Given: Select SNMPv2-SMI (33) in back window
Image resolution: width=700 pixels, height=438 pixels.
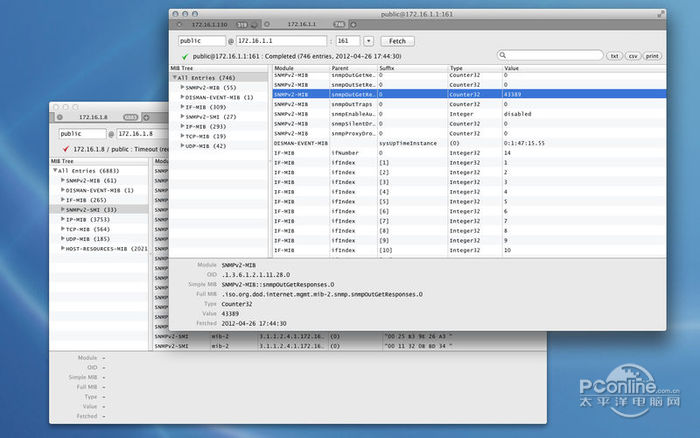Looking at the screenshot, I should click(x=90, y=209).
